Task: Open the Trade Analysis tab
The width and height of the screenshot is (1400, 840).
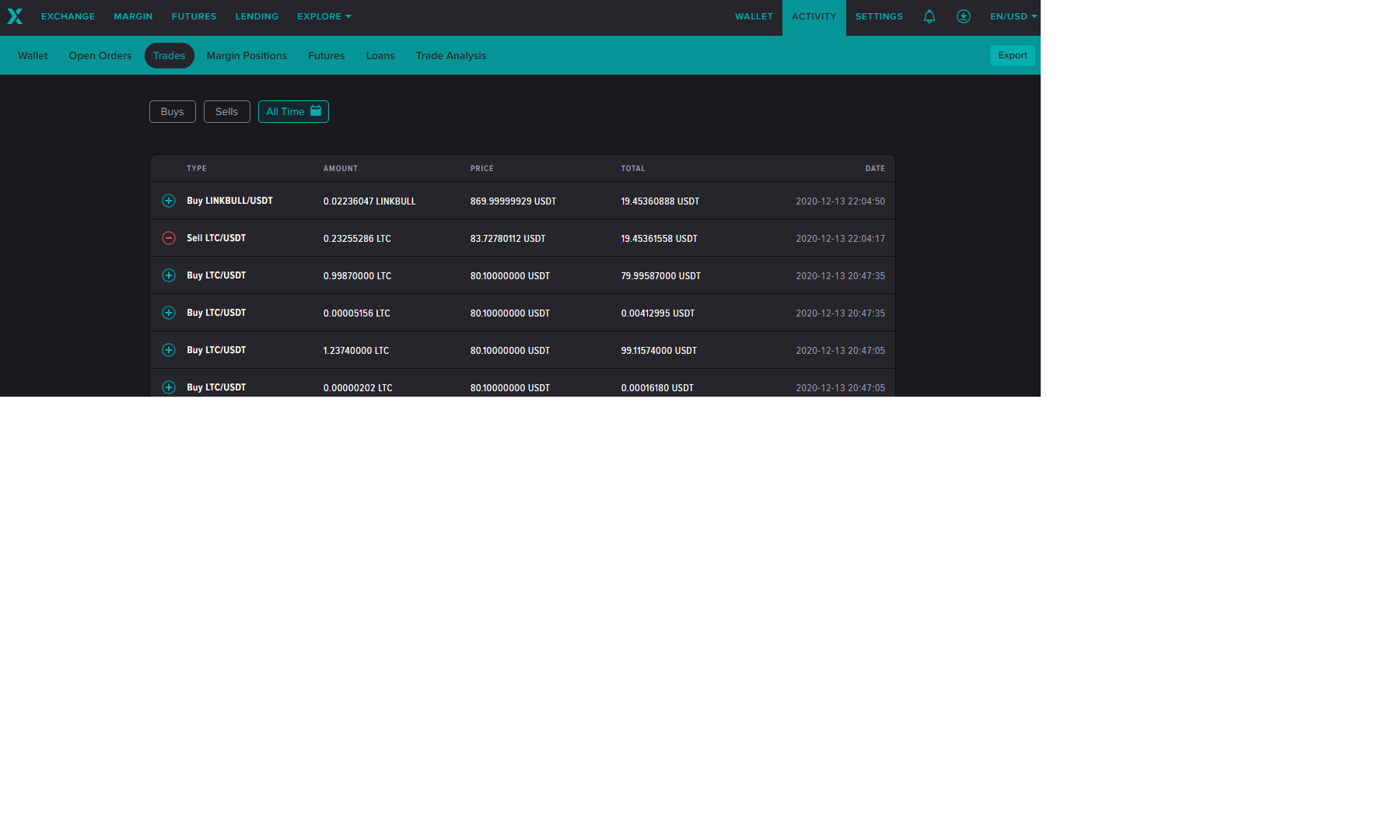Action: click(451, 55)
